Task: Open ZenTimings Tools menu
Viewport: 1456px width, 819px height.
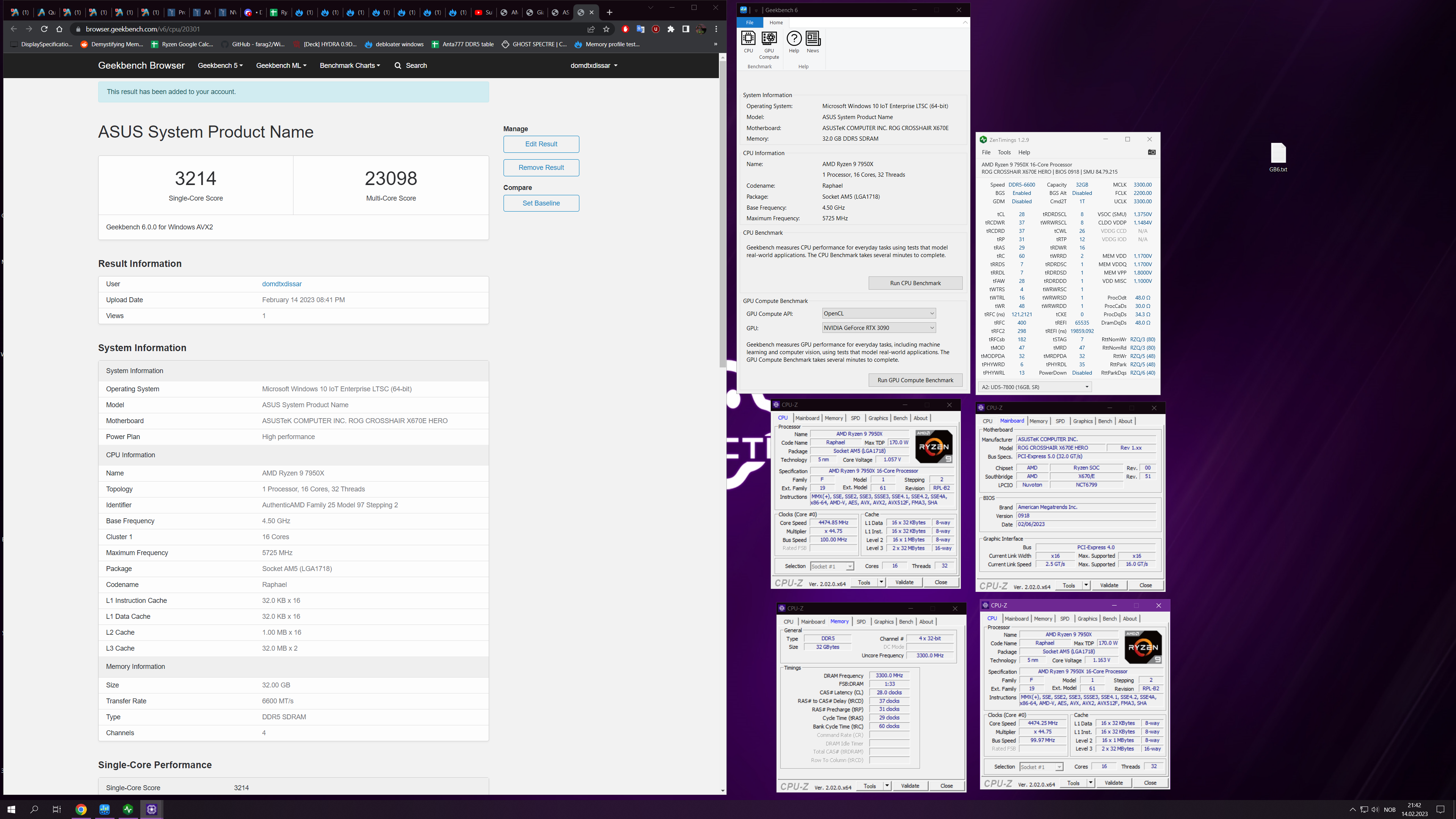Action: 1004,152
